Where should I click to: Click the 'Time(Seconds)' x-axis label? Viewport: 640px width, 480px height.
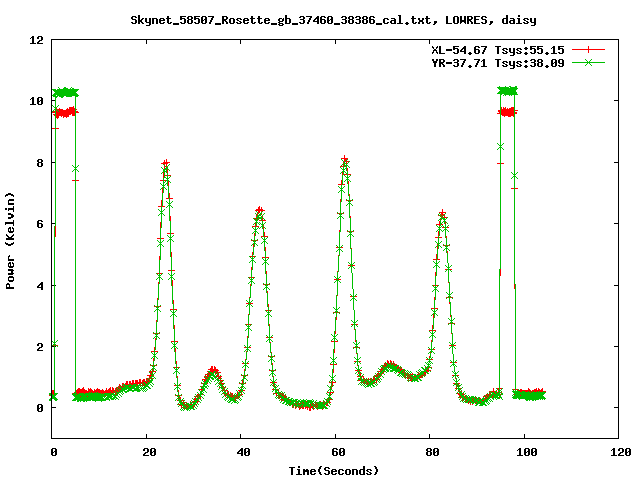(333, 471)
